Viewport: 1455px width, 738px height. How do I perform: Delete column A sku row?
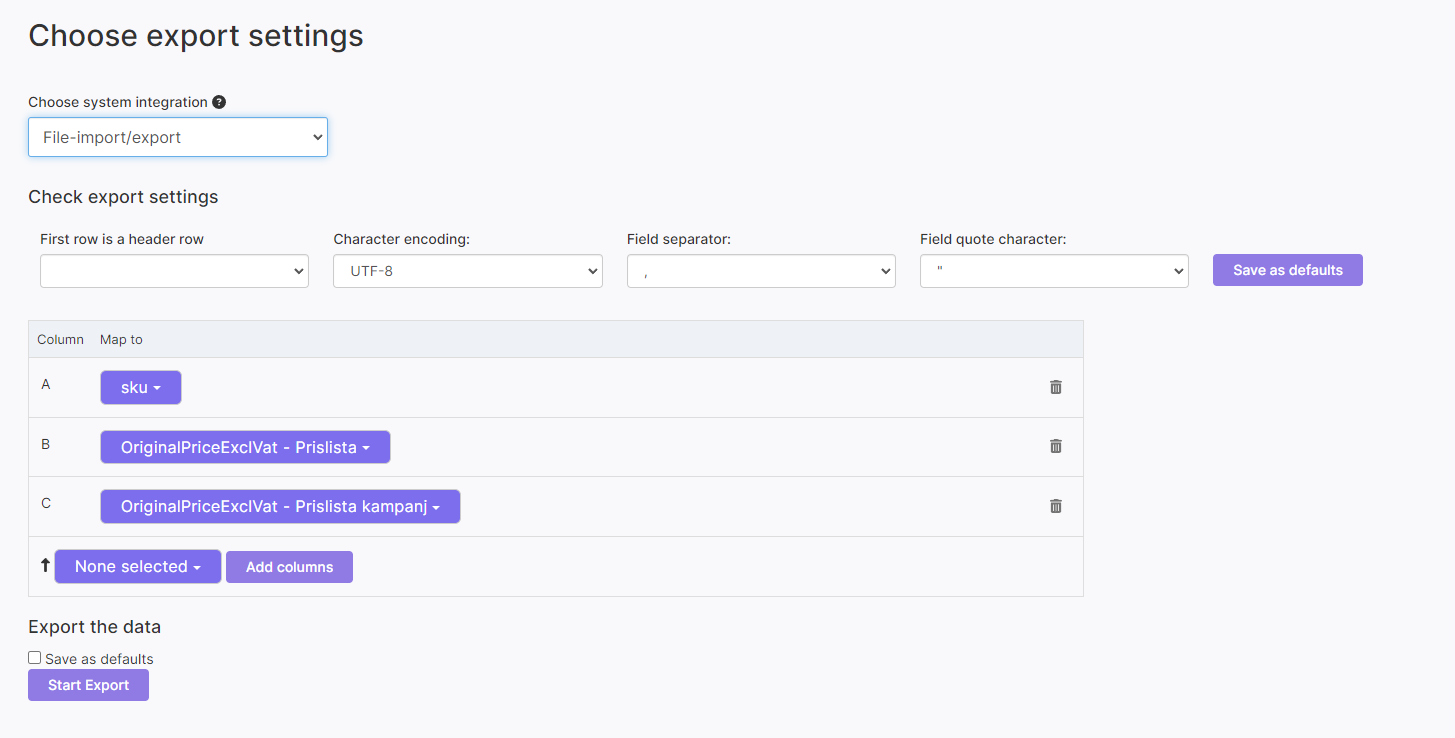point(1055,387)
